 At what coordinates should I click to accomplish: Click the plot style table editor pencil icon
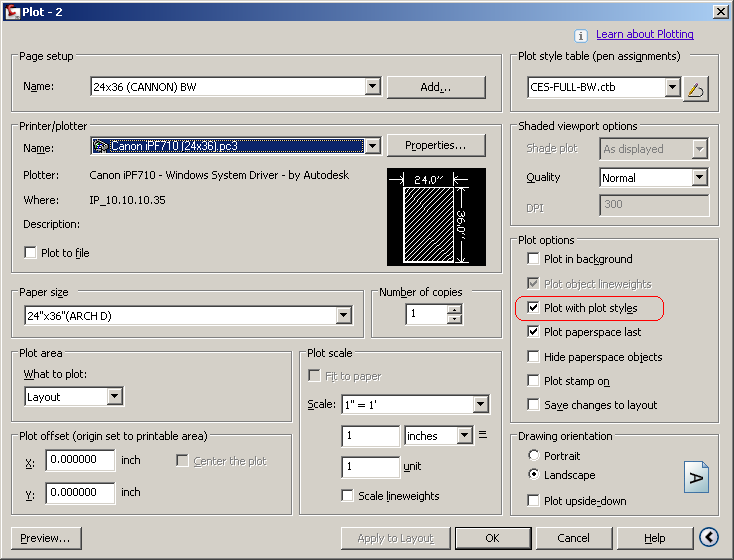(696, 88)
